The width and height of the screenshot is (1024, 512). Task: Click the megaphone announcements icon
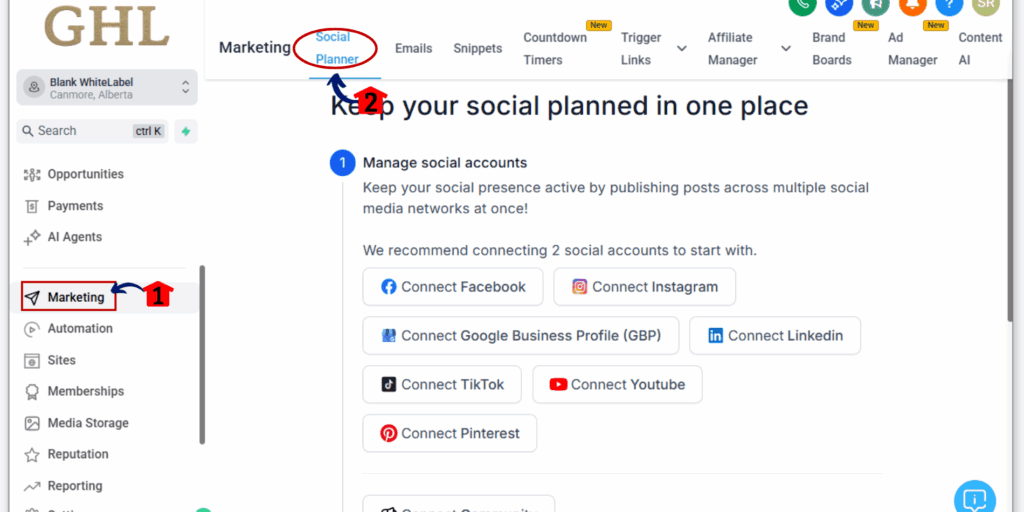tap(875, 4)
